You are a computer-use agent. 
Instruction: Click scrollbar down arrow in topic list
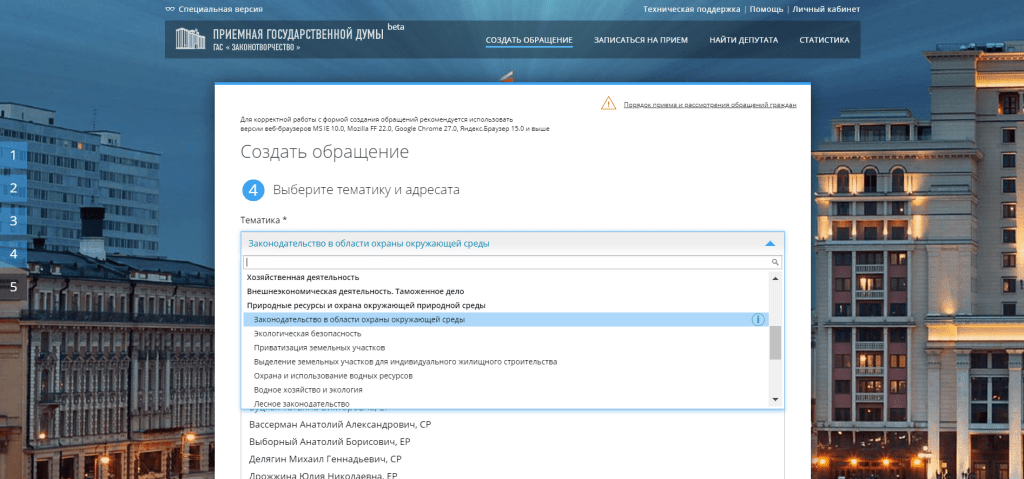pos(775,400)
